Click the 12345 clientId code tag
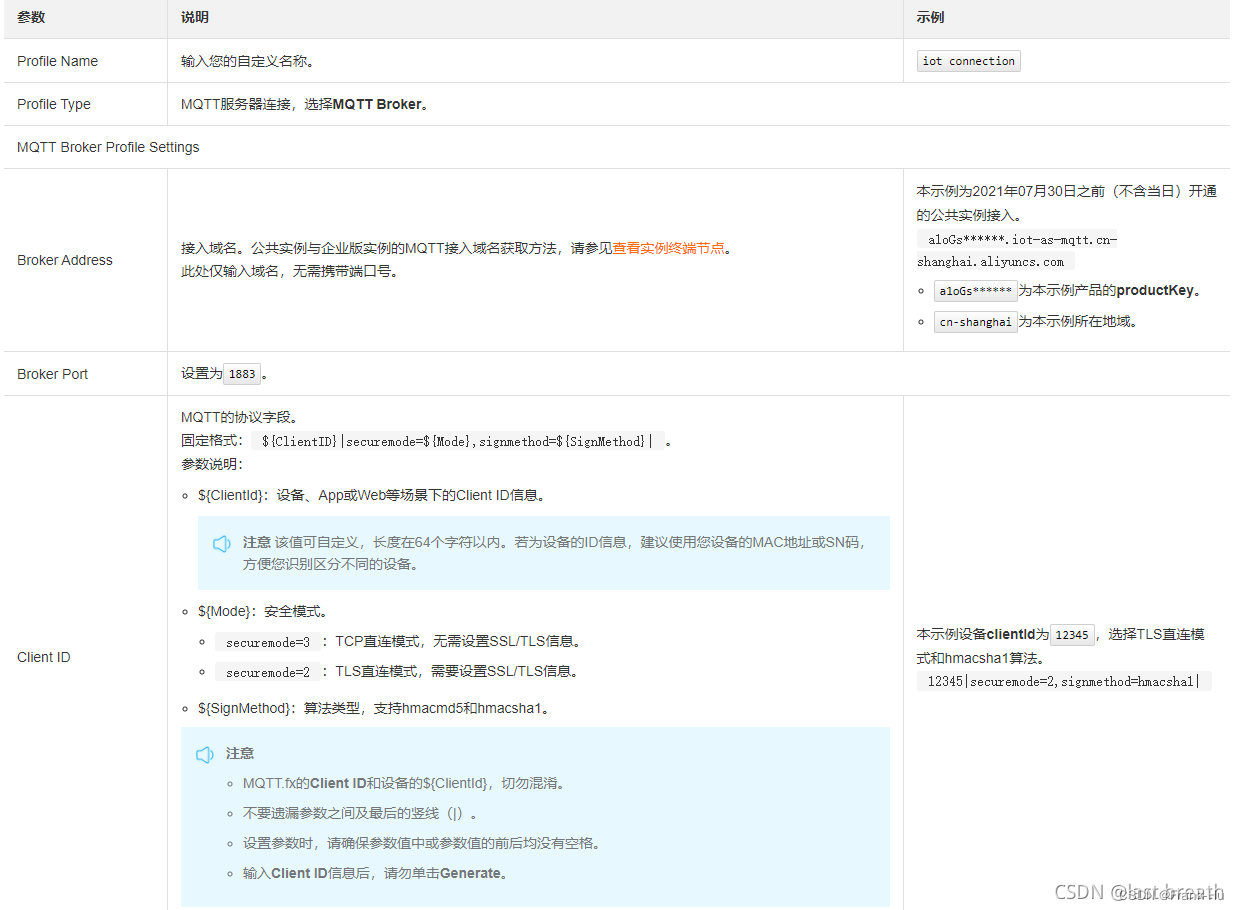 pyautogui.click(x=1072, y=635)
